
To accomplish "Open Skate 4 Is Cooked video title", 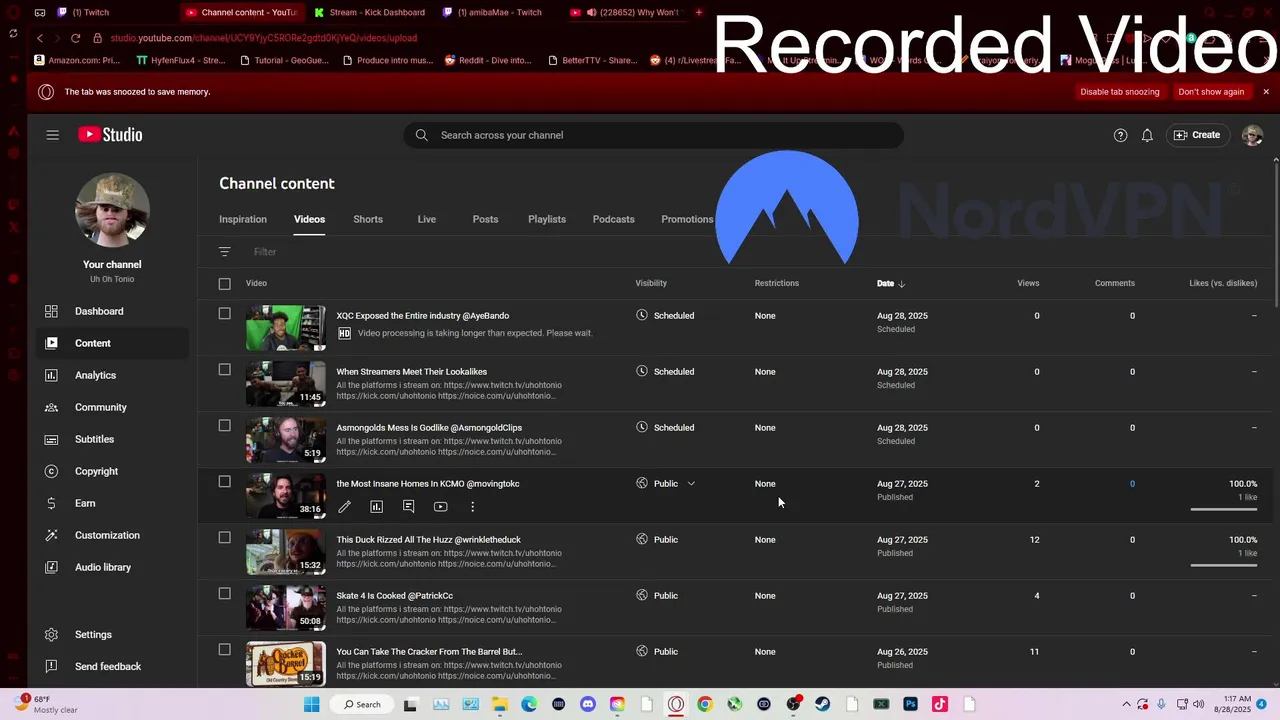I will click(395, 596).
